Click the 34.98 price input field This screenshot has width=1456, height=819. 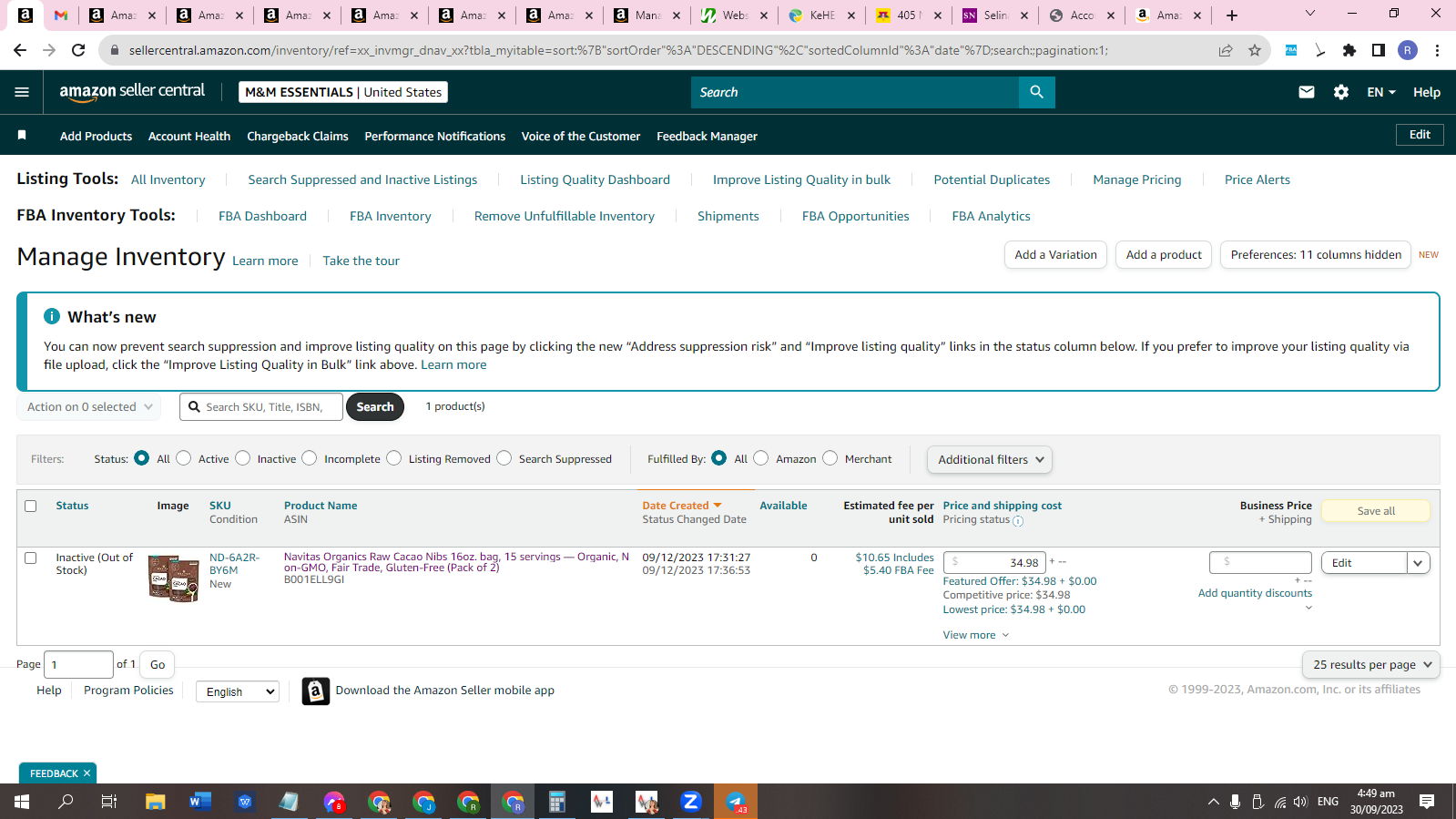995,563
